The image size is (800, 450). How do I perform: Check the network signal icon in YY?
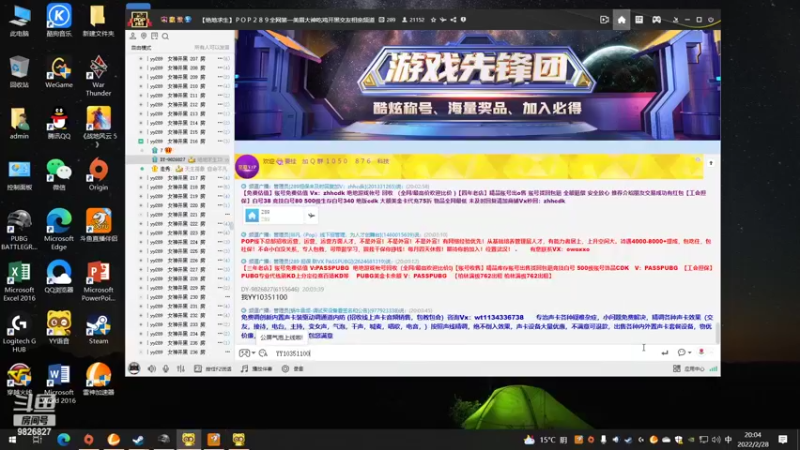713,368
